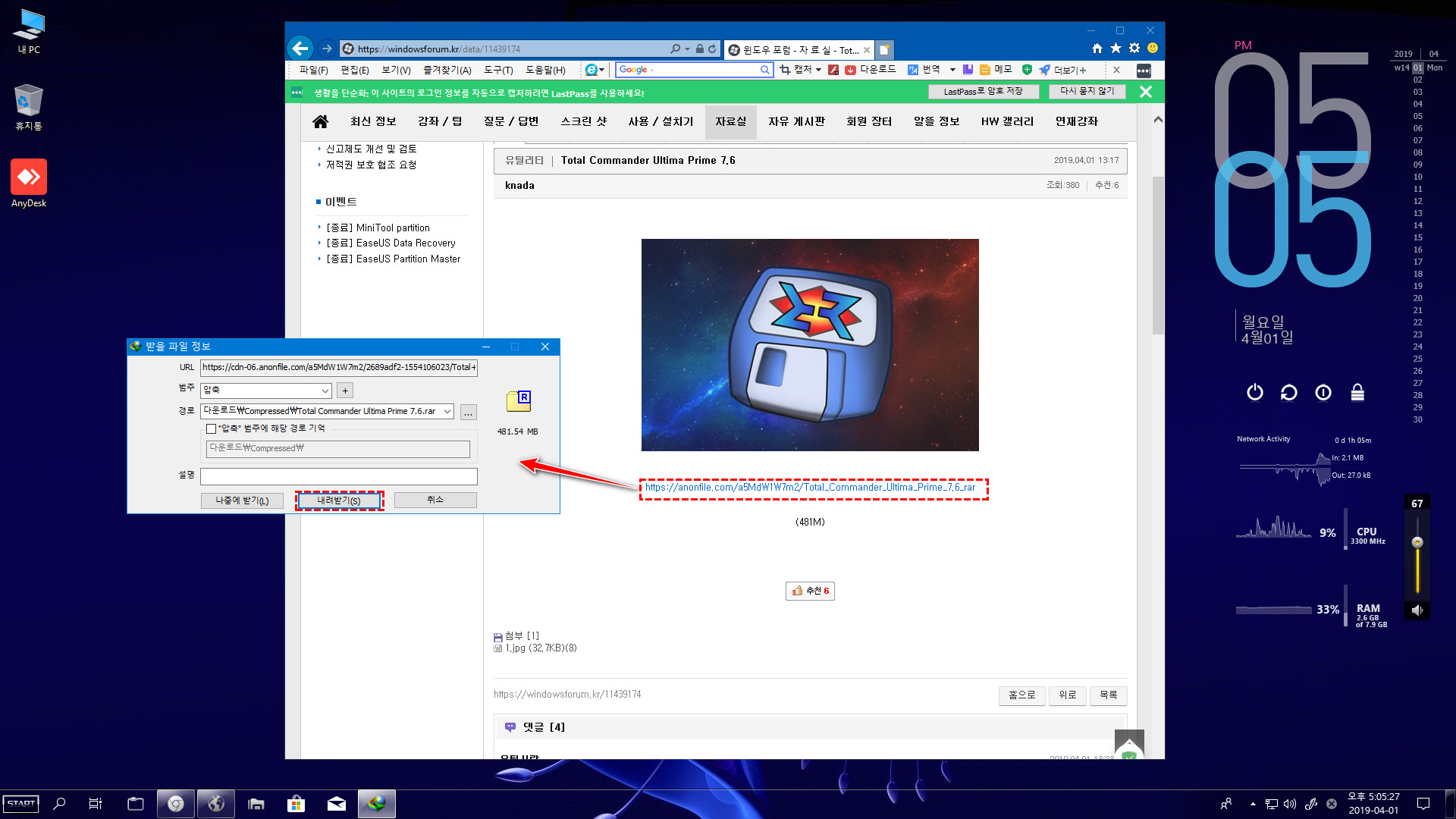The image size is (1456, 819).
Task: Click the yellow memo toolbar icon
Action: 985,70
